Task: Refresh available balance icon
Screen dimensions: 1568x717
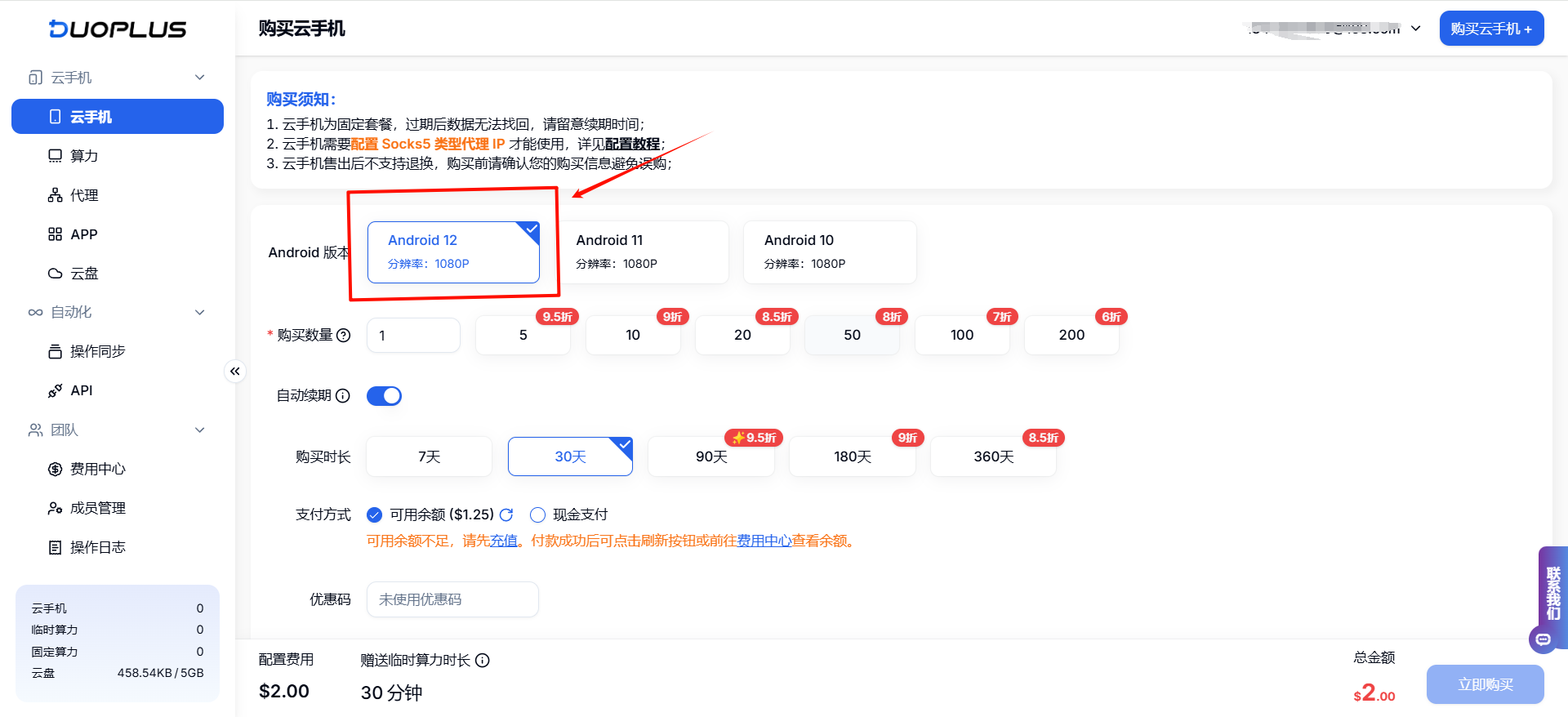Action: click(x=506, y=514)
